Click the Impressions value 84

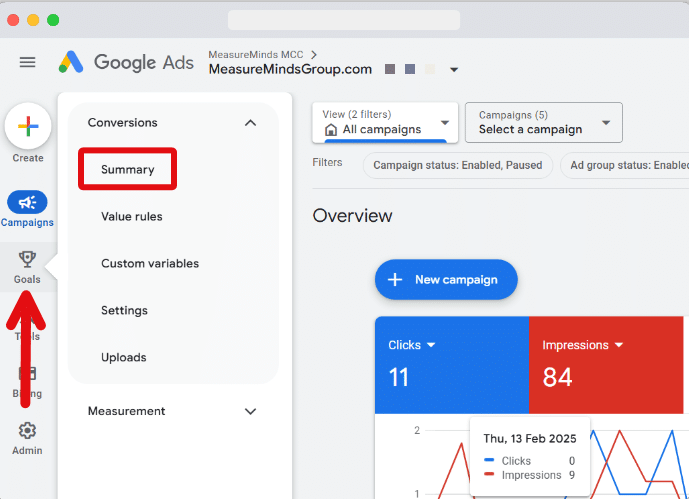pyautogui.click(x=557, y=377)
